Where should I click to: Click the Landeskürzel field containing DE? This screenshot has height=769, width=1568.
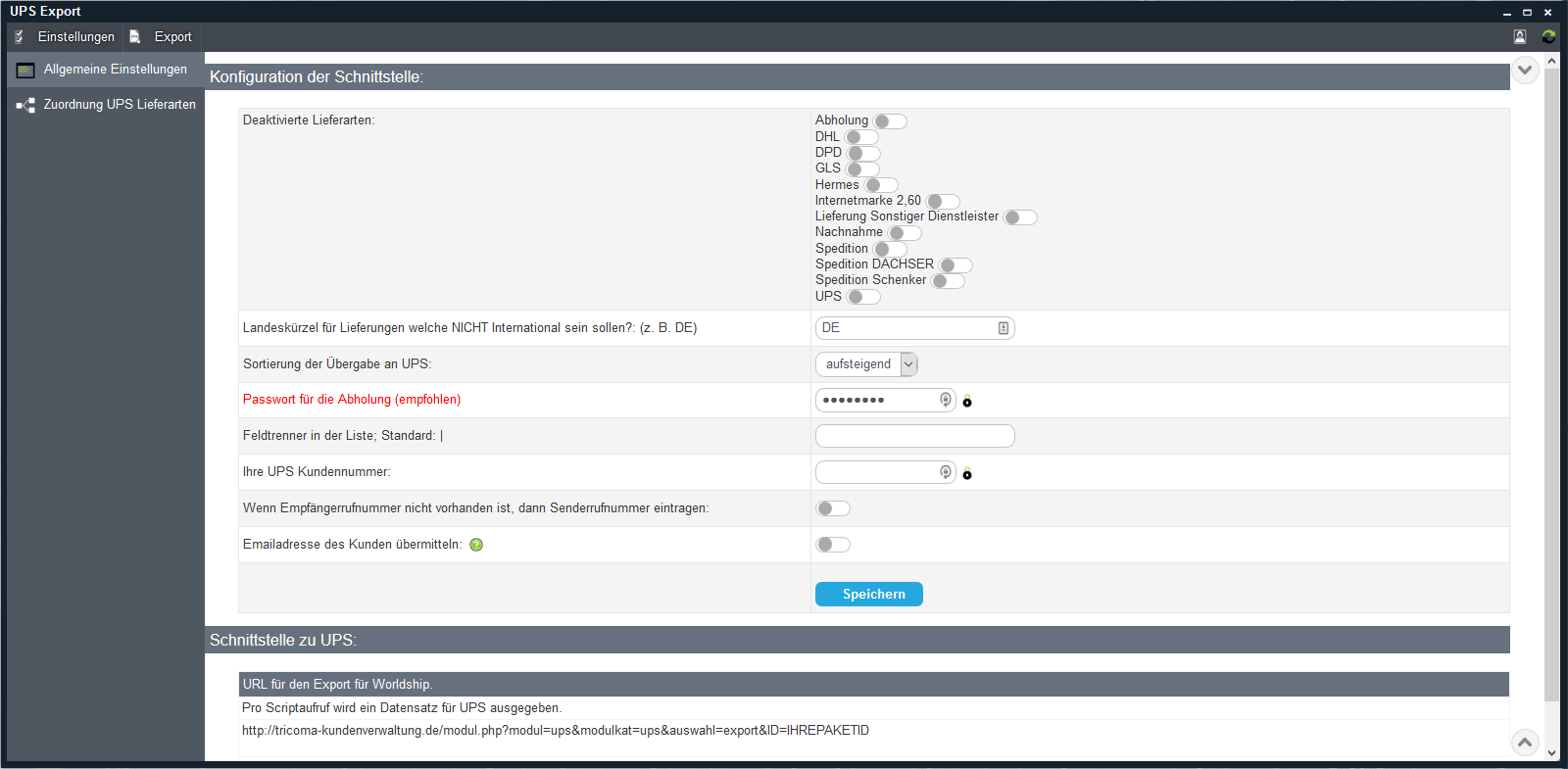click(914, 328)
